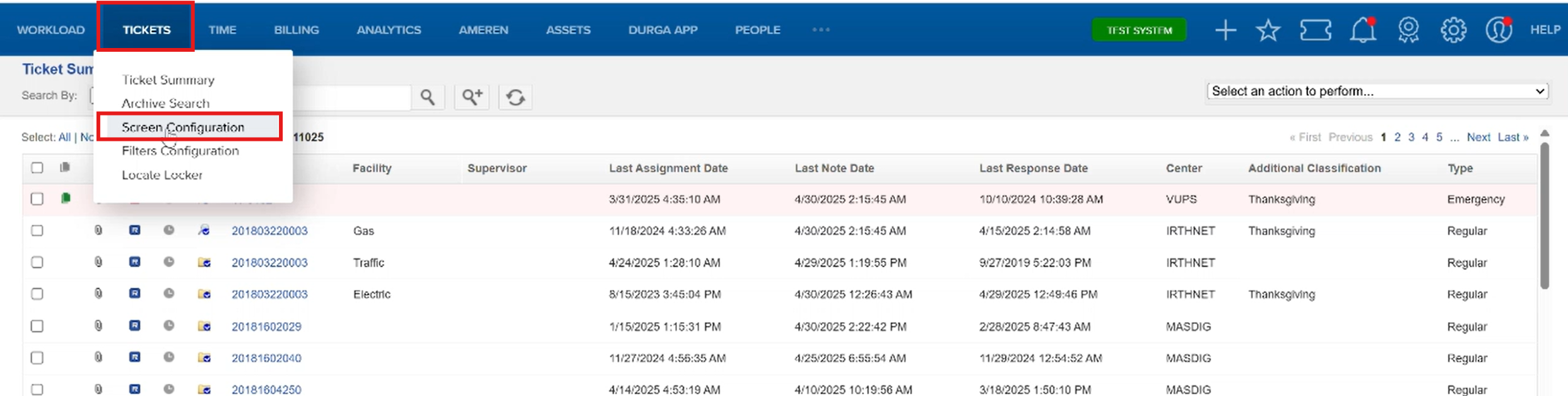1568x396 pixels.
Task: Go to Next page link
Action: click(x=1478, y=137)
